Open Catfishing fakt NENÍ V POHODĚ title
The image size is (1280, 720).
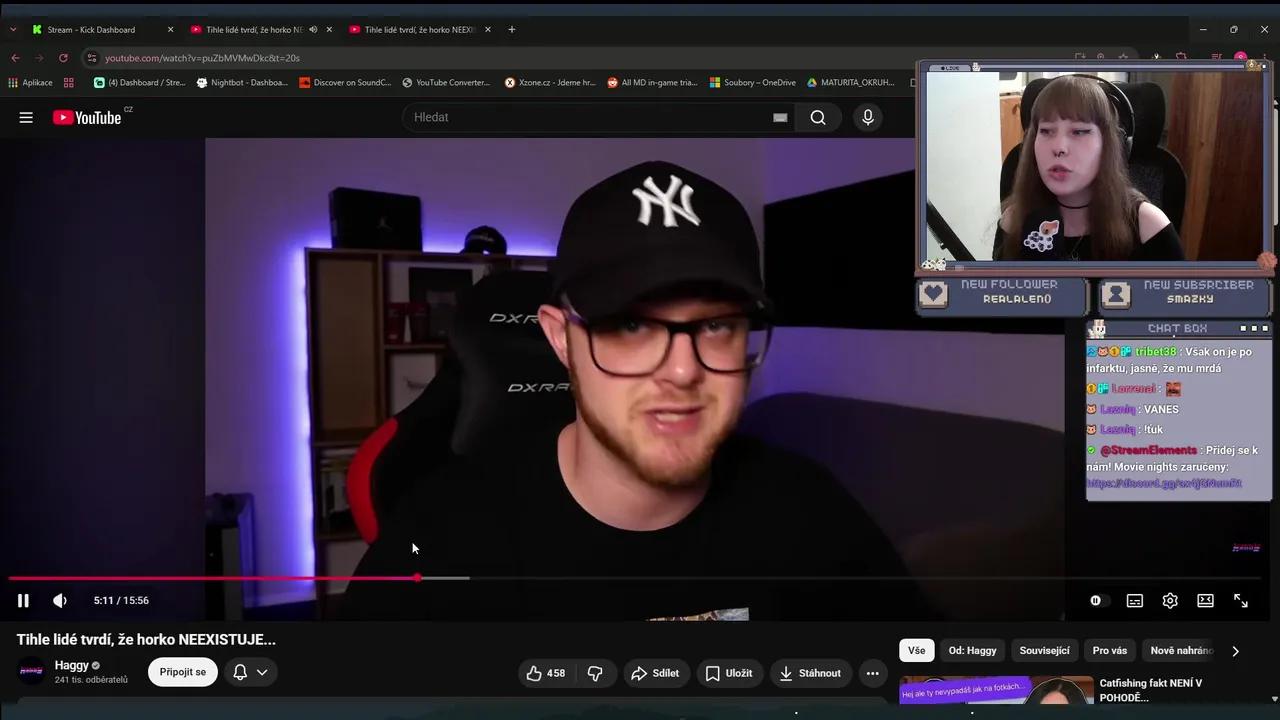pyautogui.click(x=1150, y=690)
